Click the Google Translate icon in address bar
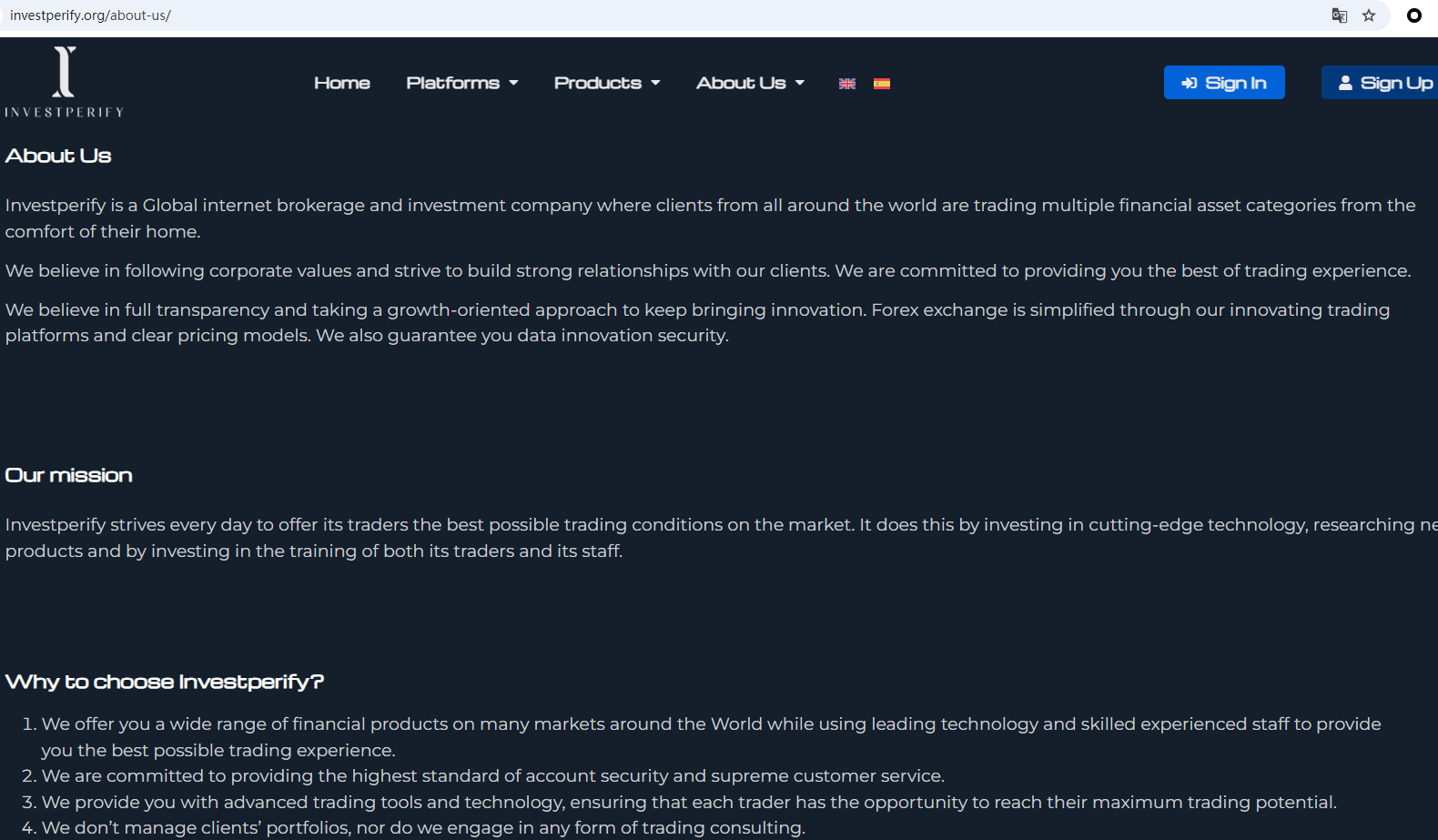 [1339, 15]
